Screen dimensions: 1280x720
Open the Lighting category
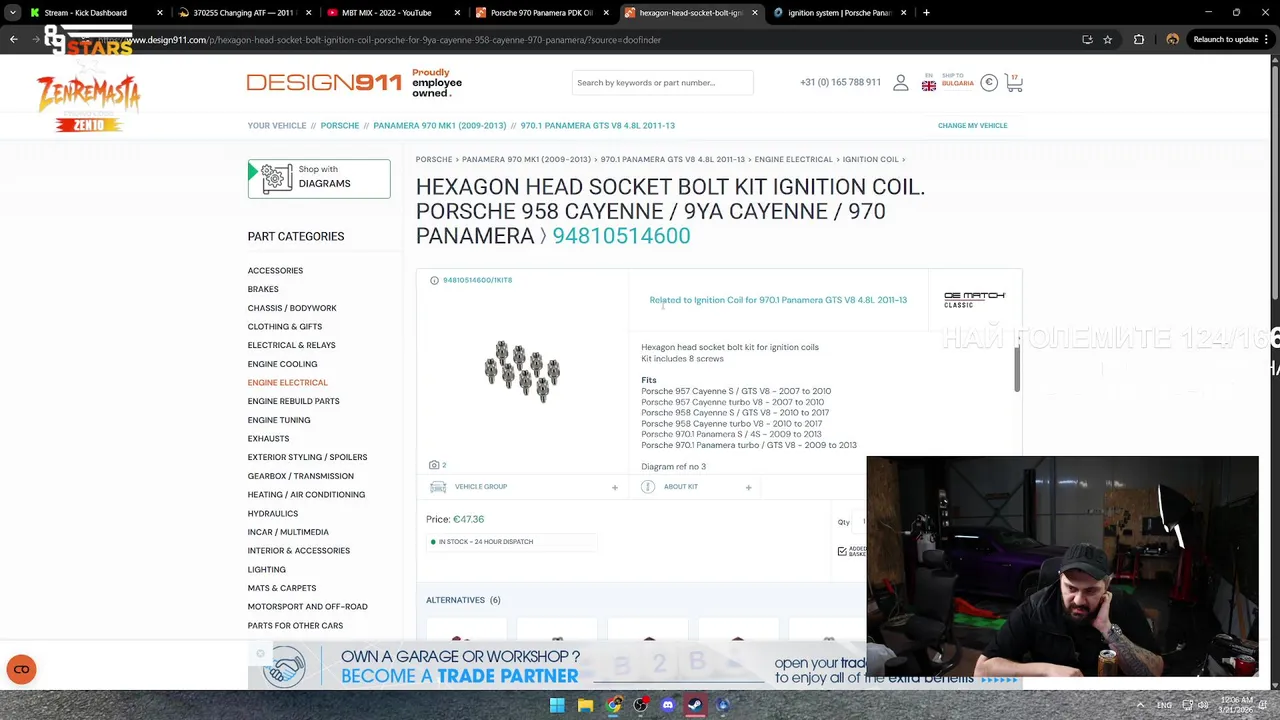pyautogui.click(x=266, y=570)
